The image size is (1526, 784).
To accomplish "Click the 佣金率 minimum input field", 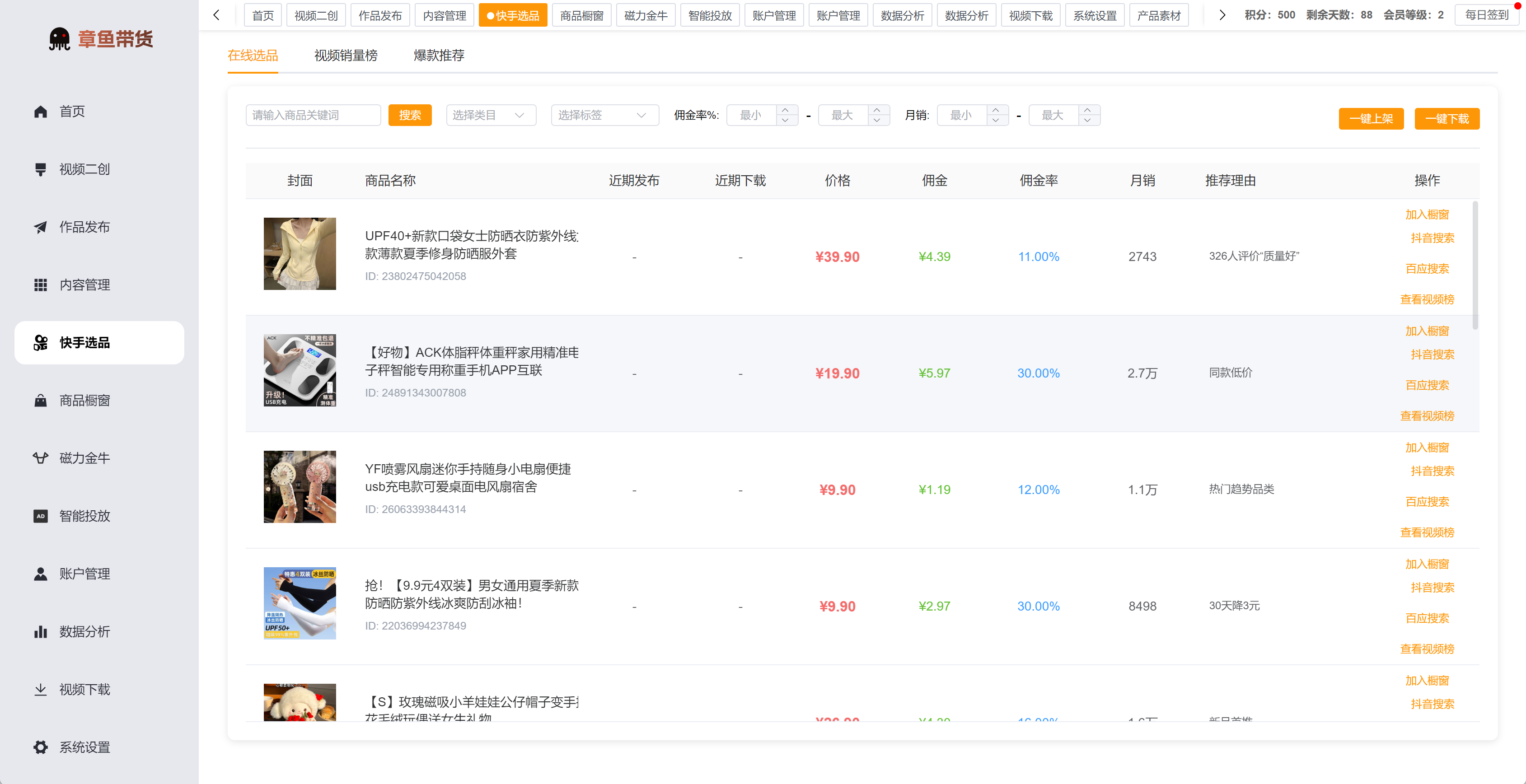I will pos(751,116).
